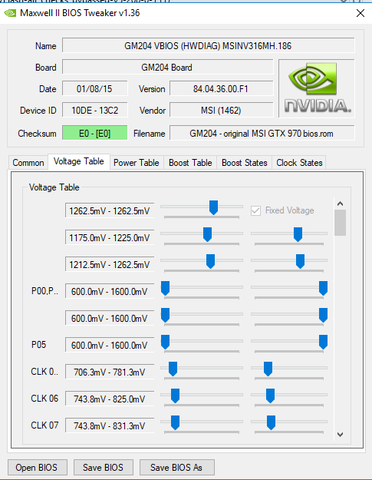Click max slider of CLK 07 row
This screenshot has width=372, height=480.
coord(271,423)
